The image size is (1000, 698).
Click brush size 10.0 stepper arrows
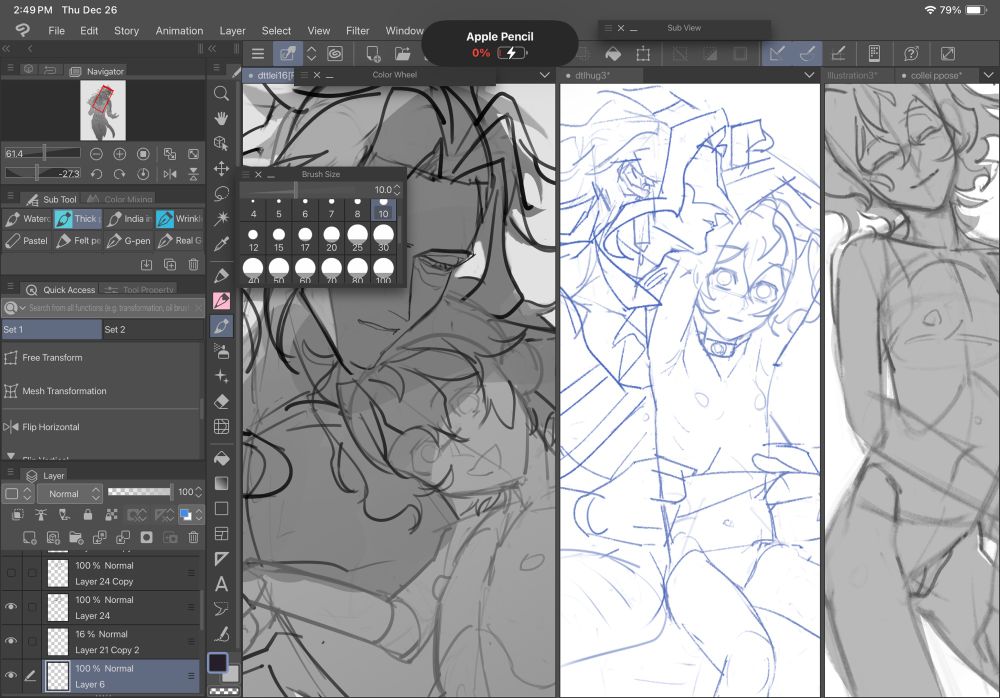click(x=397, y=189)
